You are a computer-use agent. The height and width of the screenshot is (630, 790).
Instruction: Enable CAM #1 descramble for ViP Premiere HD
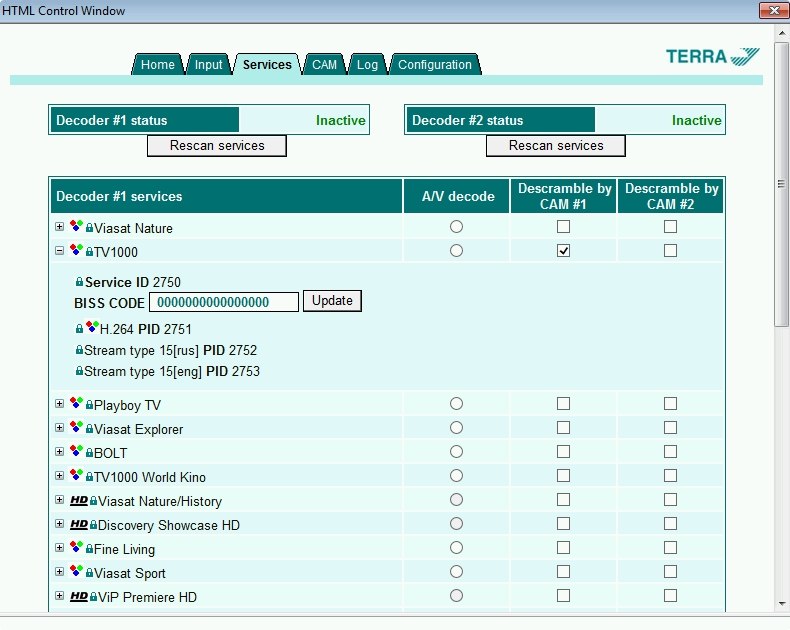pos(563,596)
